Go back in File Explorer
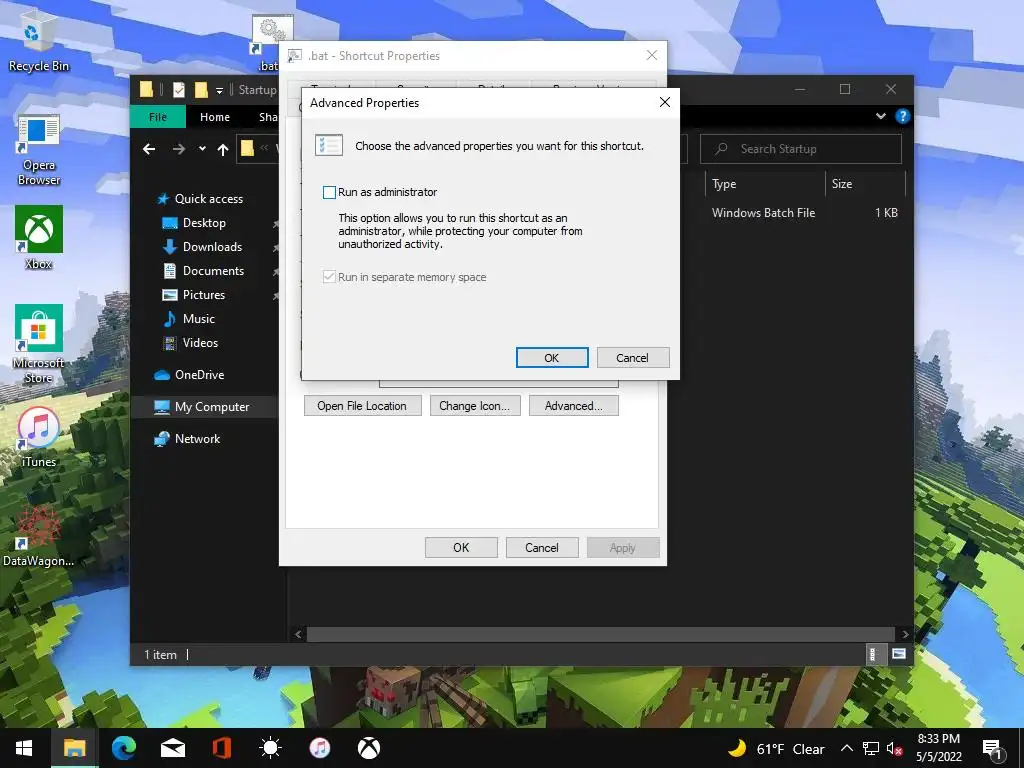 coord(149,150)
